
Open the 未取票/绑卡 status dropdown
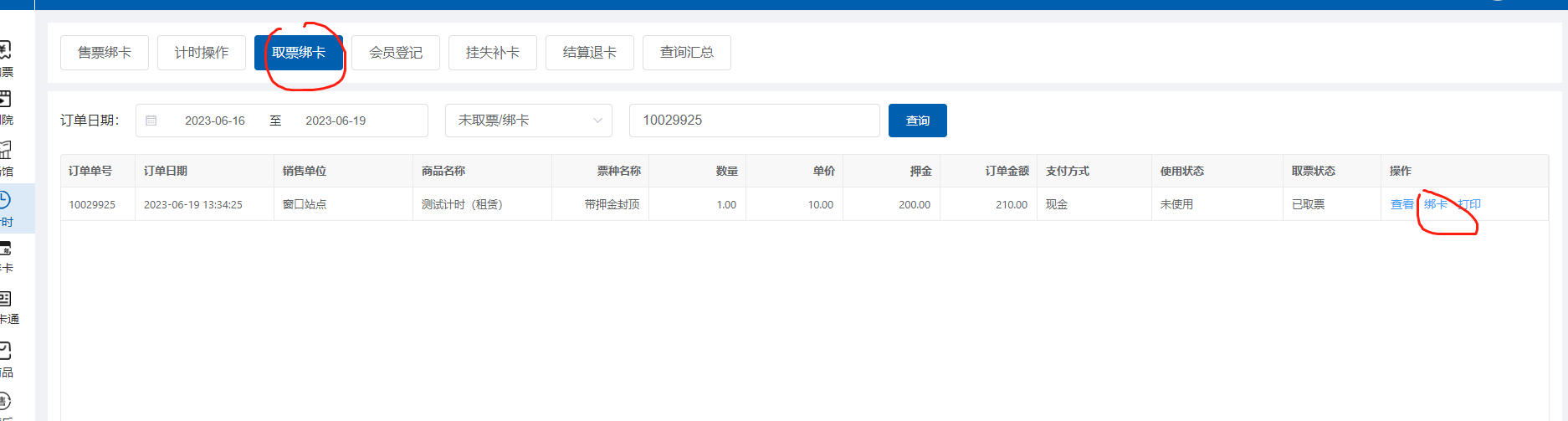528,121
